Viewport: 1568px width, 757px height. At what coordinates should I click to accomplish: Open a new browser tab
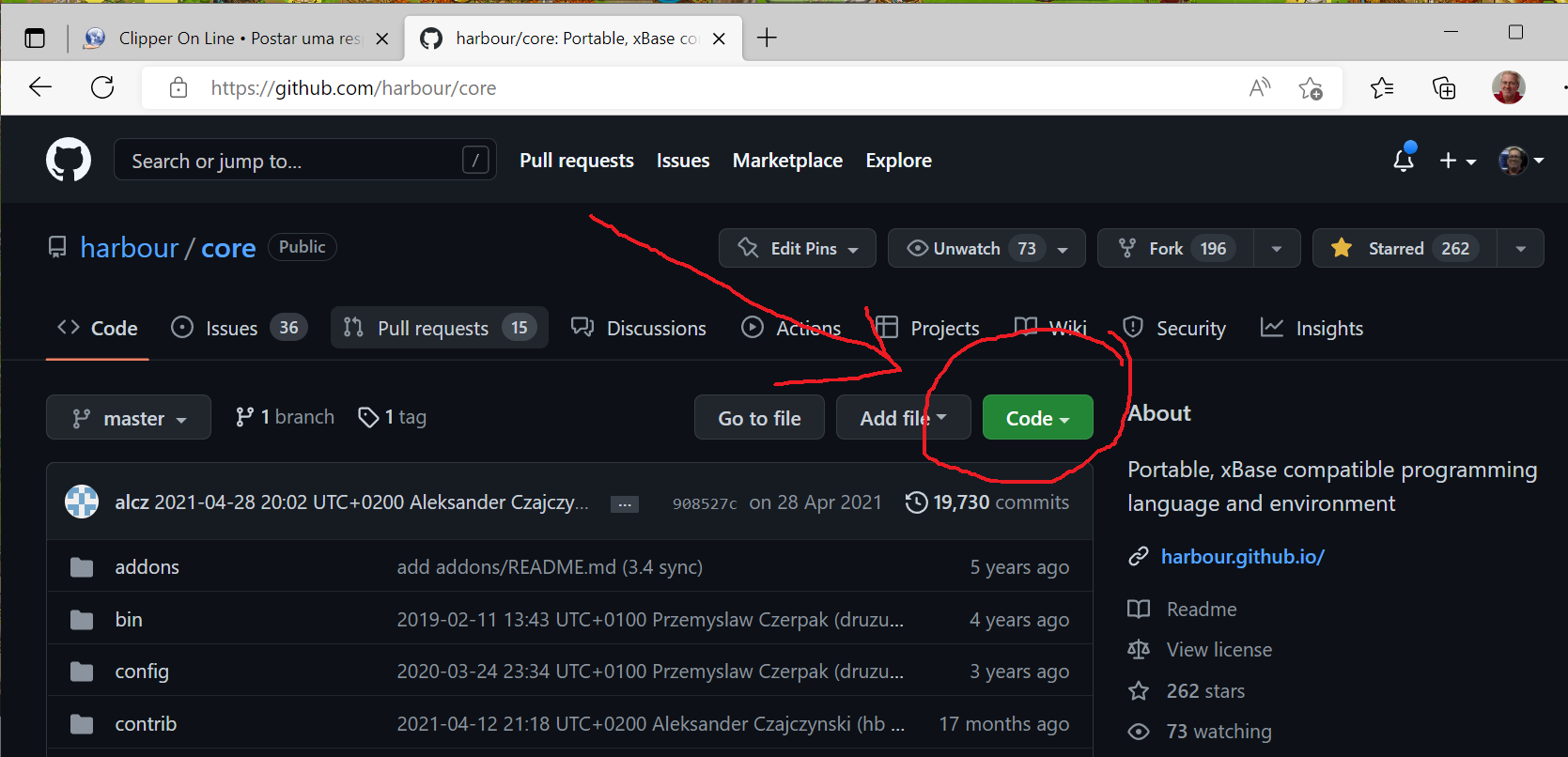767,38
